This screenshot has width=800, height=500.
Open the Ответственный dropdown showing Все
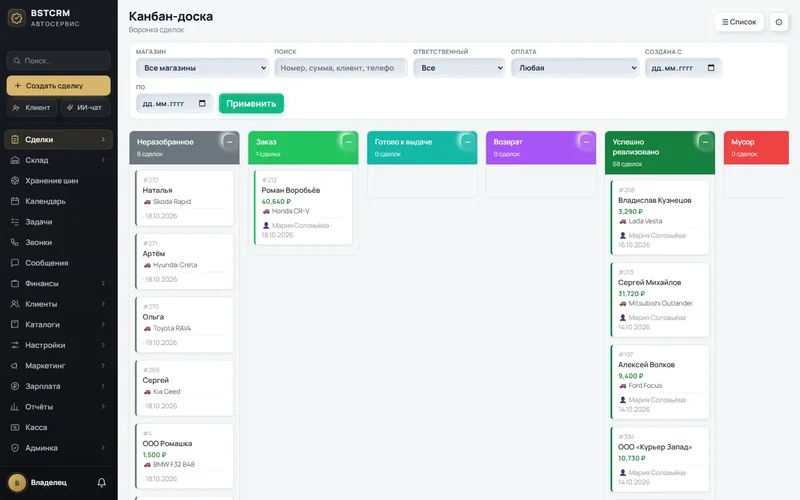click(459, 68)
